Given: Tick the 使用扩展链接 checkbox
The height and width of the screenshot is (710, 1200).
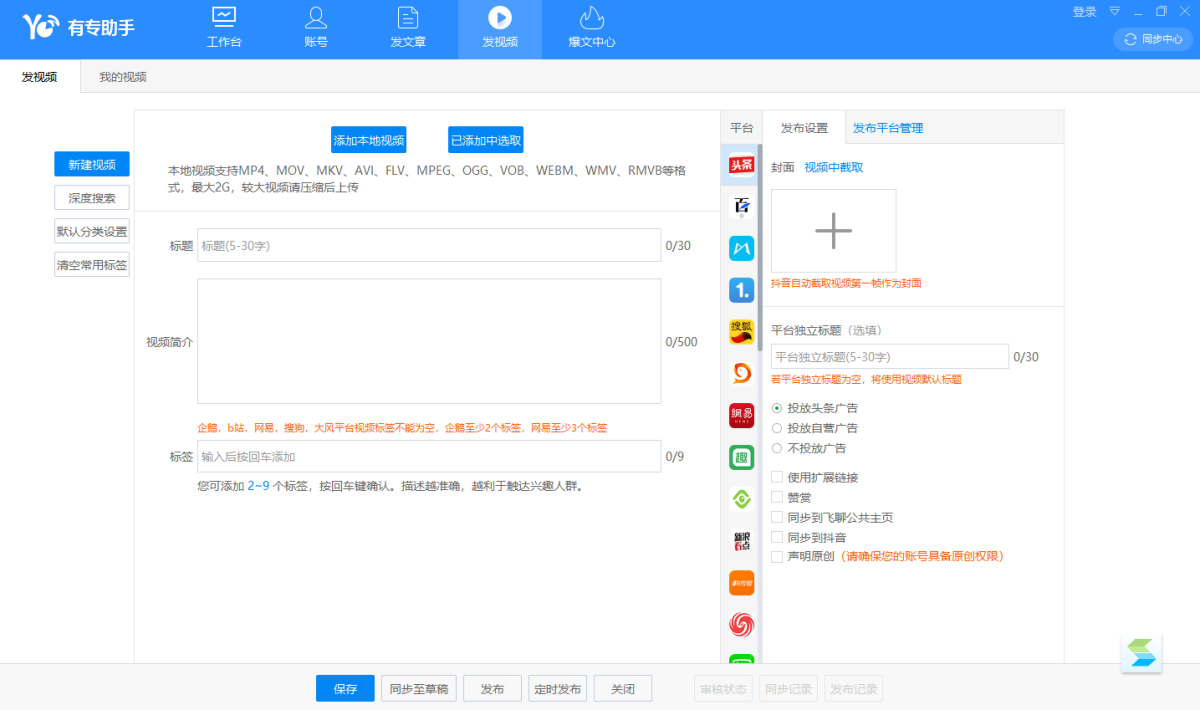Looking at the screenshot, I should (x=777, y=477).
